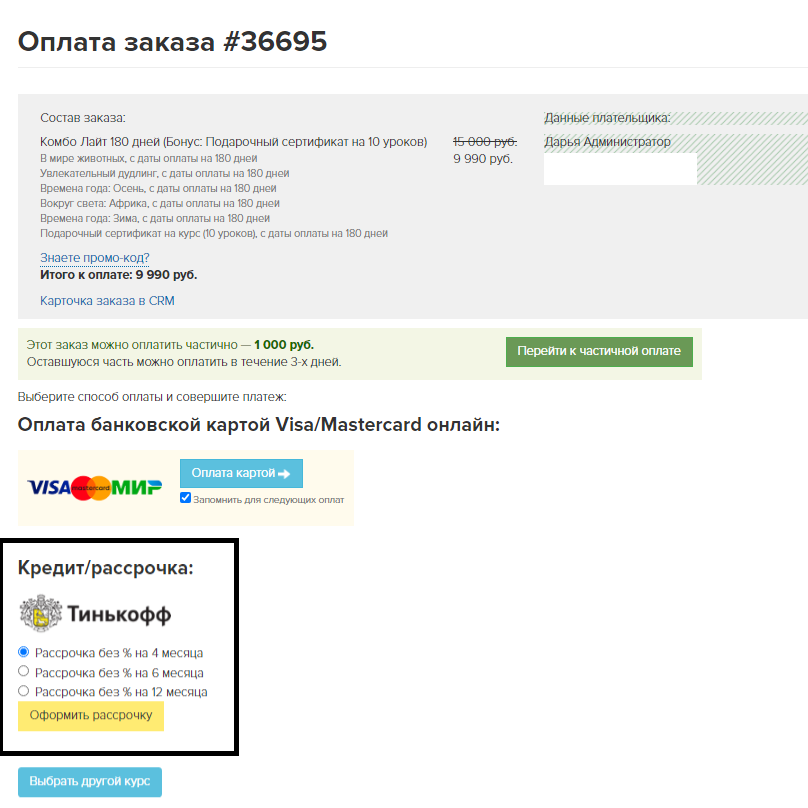Click the МИР payment system logo
Screen dimensions: 808x808
click(x=137, y=487)
